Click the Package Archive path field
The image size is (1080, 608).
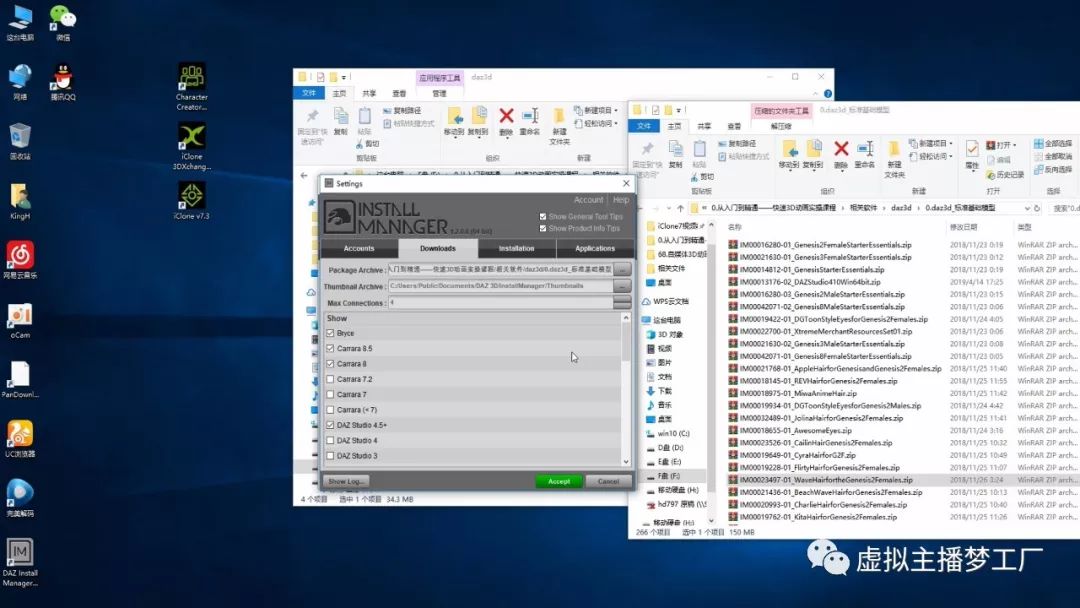click(x=500, y=269)
